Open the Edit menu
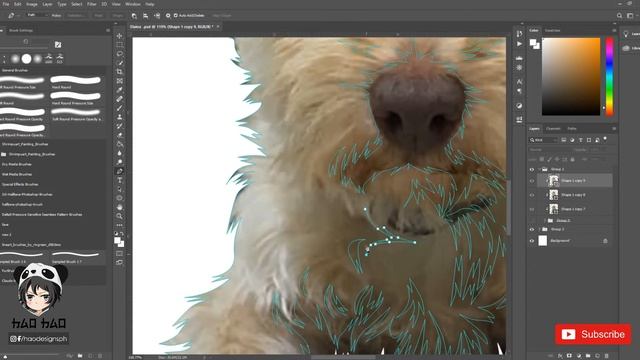This screenshot has height=360, width=640. 18,4
